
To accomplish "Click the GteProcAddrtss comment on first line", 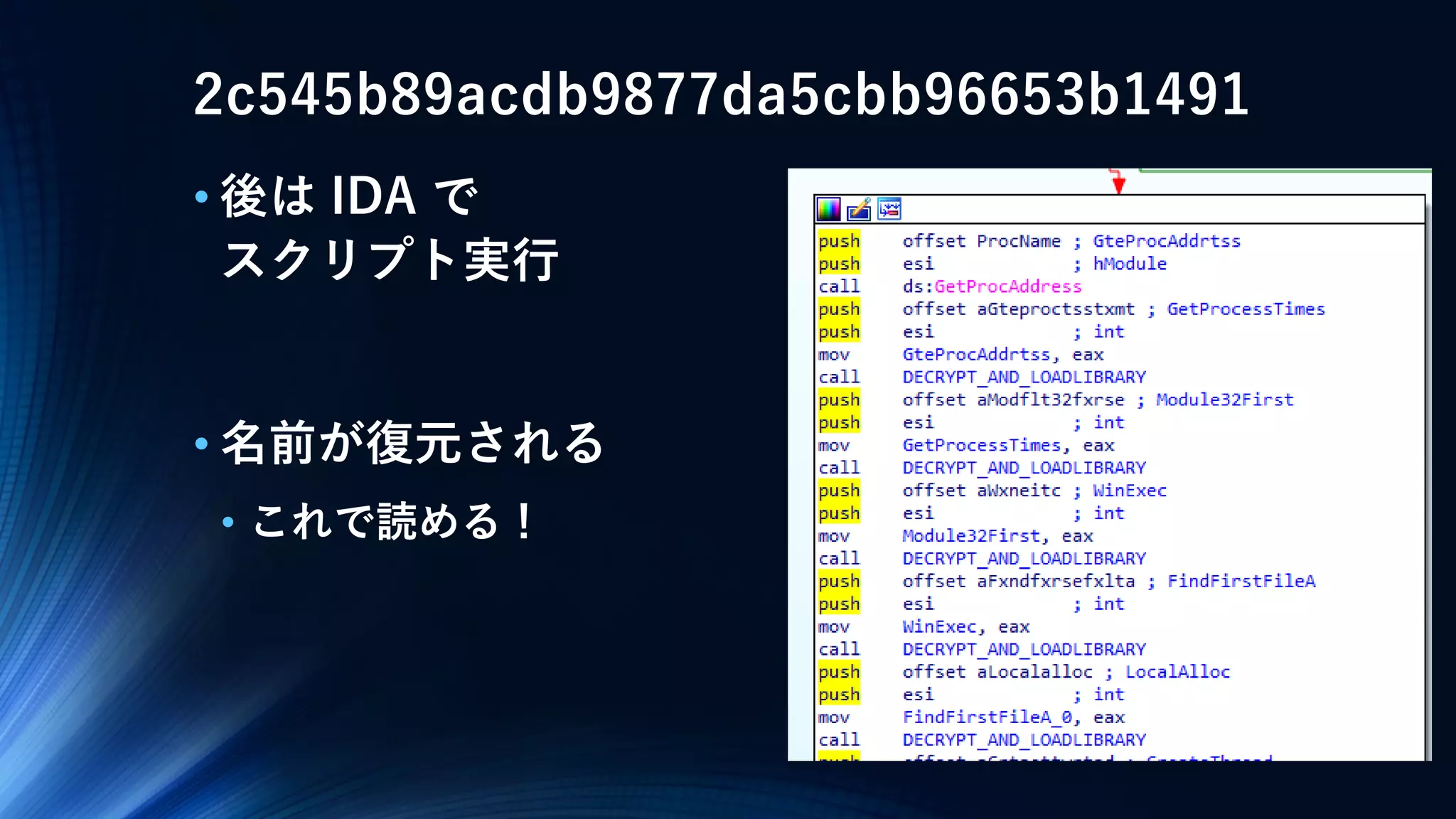I will click(1167, 241).
